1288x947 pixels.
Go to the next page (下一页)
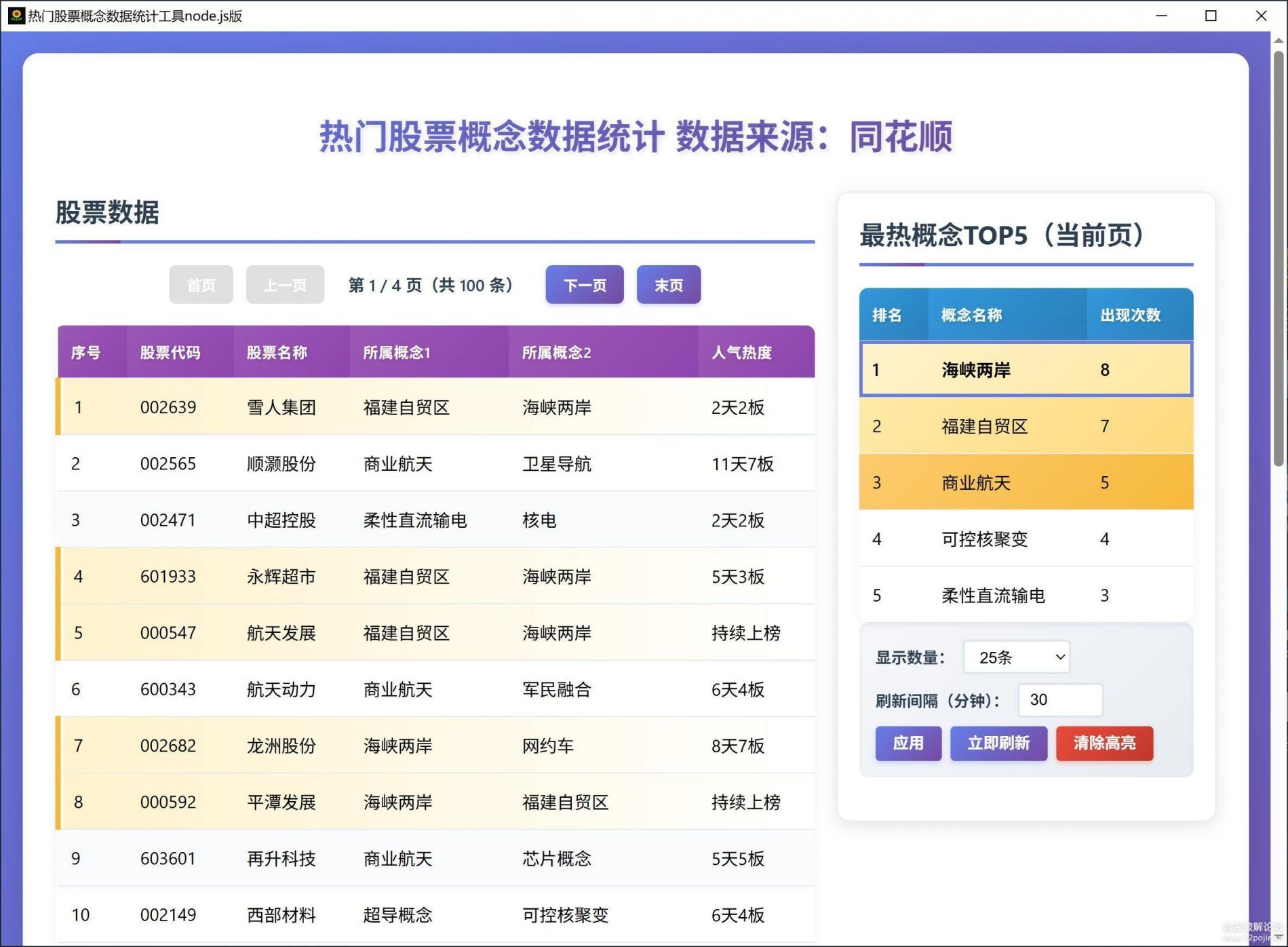(x=584, y=285)
